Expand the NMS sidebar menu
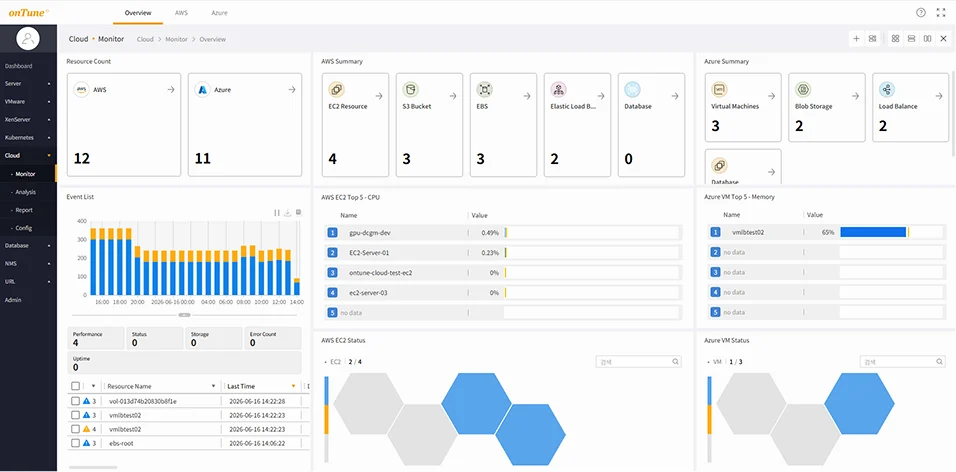Viewport: 956px width, 472px height. pos(28,263)
